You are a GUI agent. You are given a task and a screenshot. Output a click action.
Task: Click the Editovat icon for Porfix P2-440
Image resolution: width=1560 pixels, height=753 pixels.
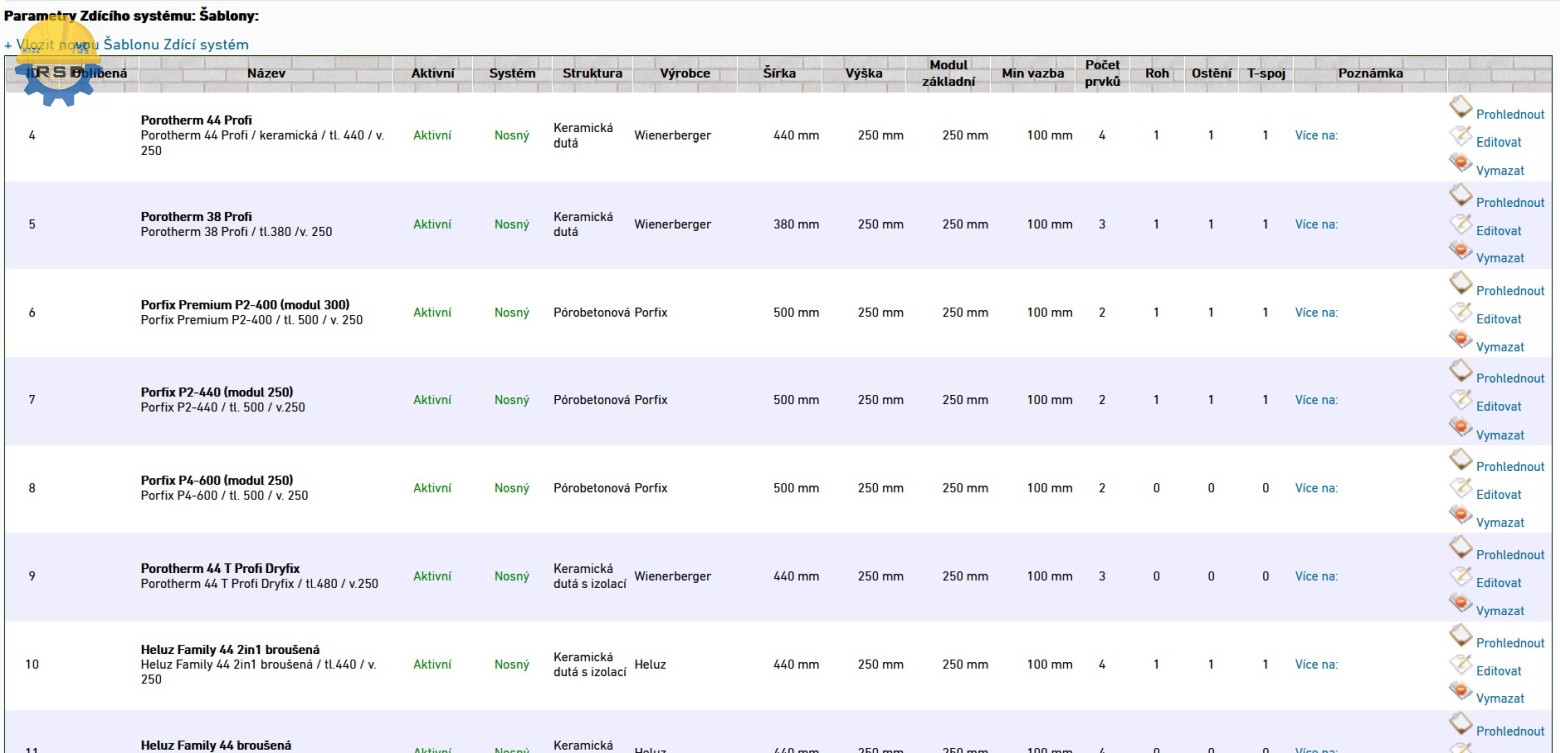(1460, 401)
